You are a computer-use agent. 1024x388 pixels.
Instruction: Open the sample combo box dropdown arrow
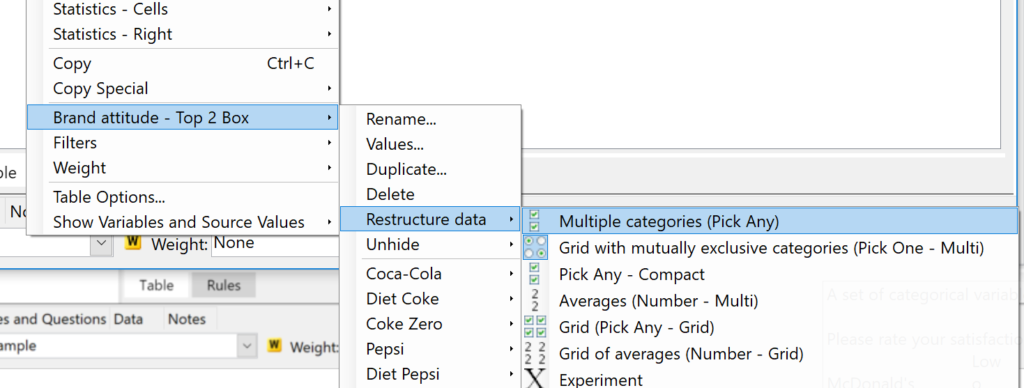246,346
